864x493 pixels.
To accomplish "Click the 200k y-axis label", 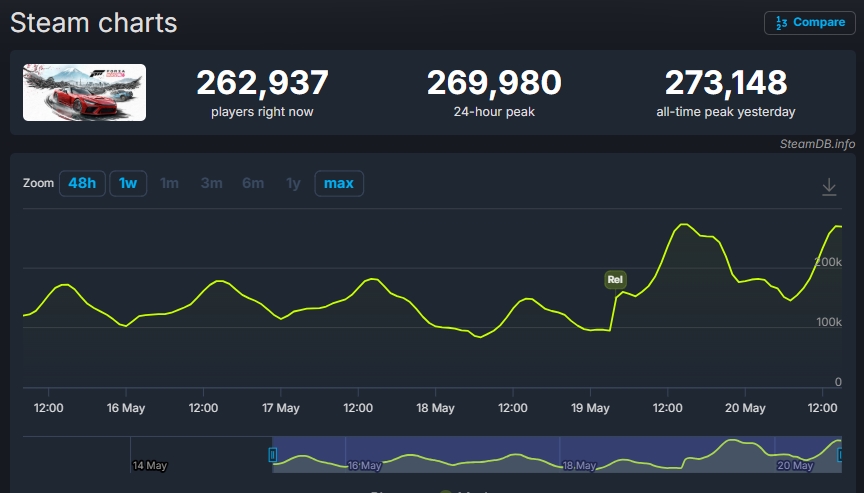I will (x=828, y=262).
